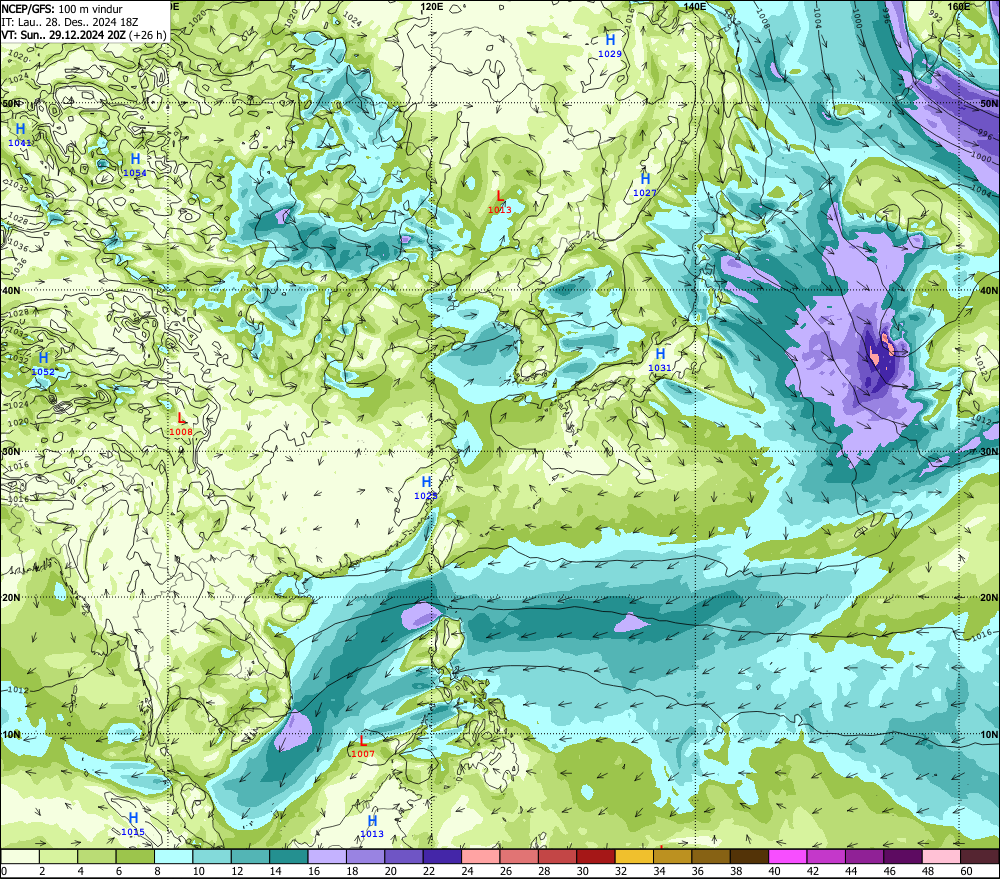
Task: Click the legend value 40
Action: tap(774, 871)
